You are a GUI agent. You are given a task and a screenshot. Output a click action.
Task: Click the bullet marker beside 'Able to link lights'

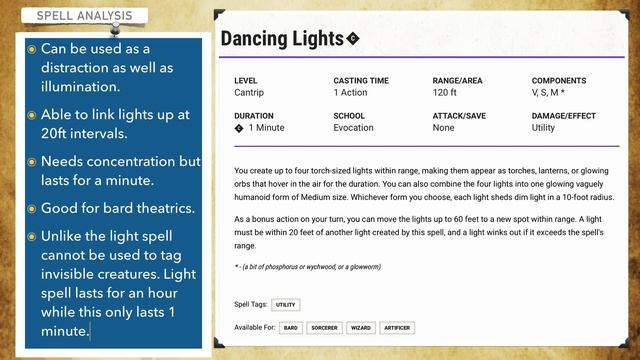pyautogui.click(x=32, y=116)
